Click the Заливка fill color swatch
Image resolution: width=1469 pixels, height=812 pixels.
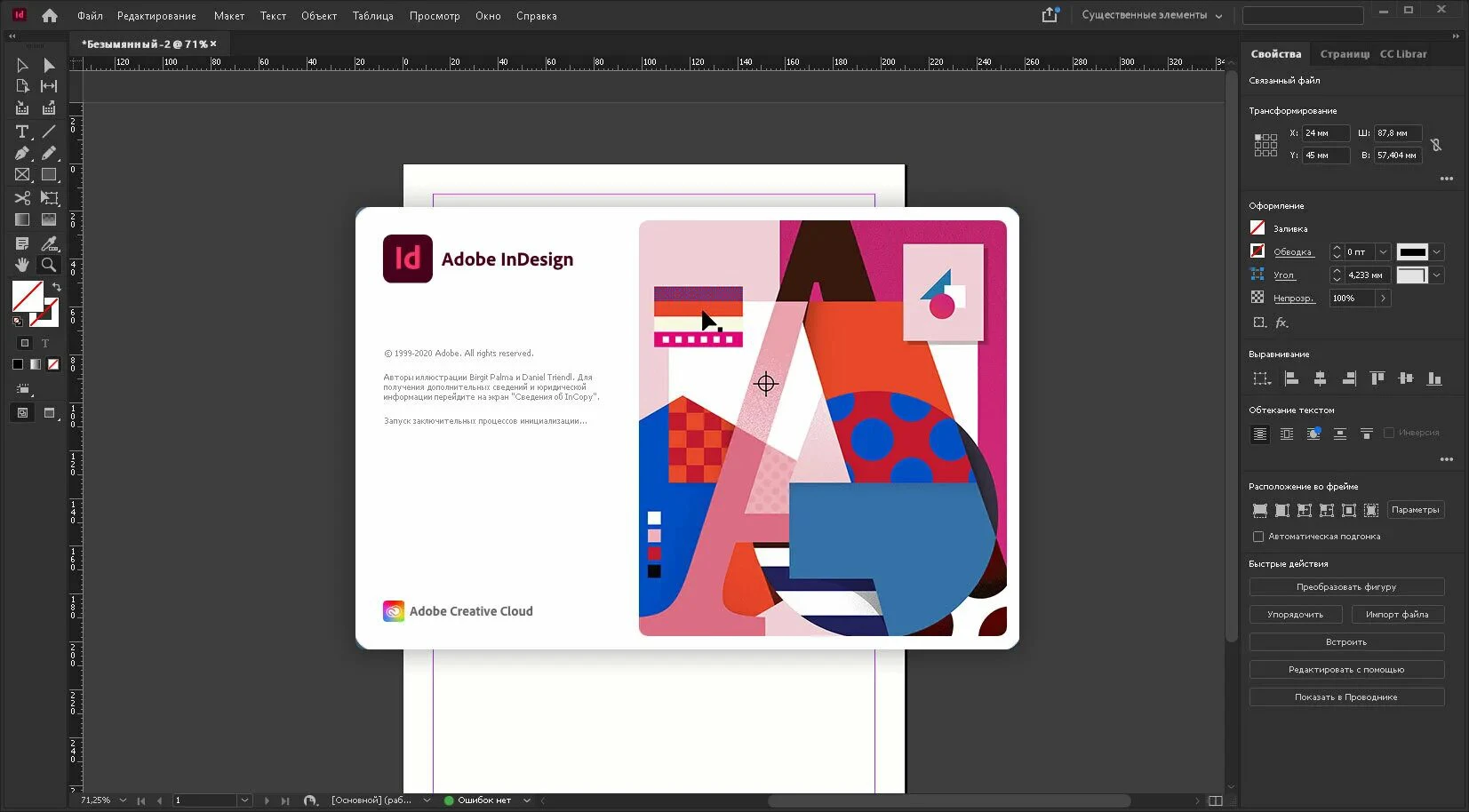pos(1257,228)
